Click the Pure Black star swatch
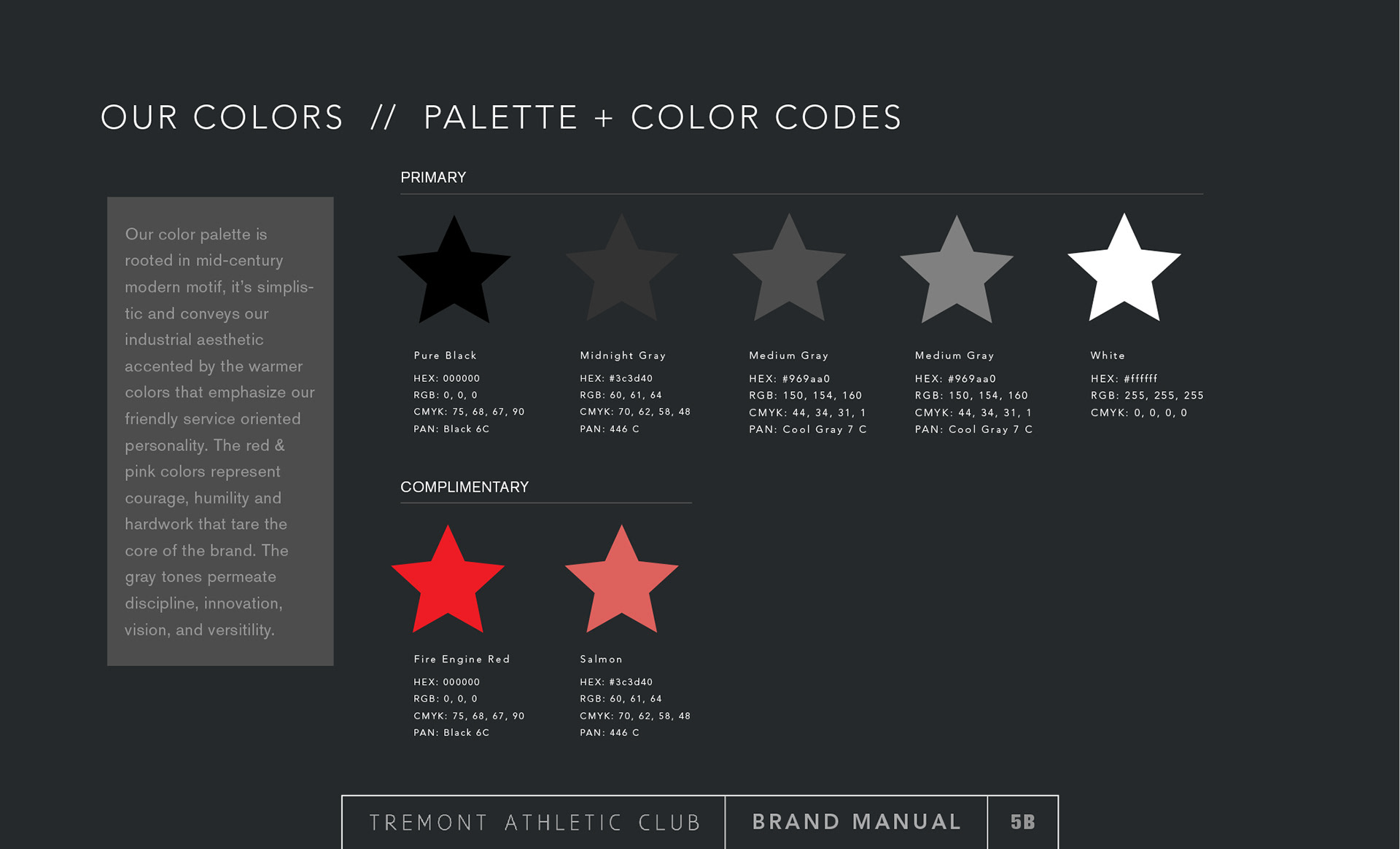The image size is (1400, 849). 454,275
